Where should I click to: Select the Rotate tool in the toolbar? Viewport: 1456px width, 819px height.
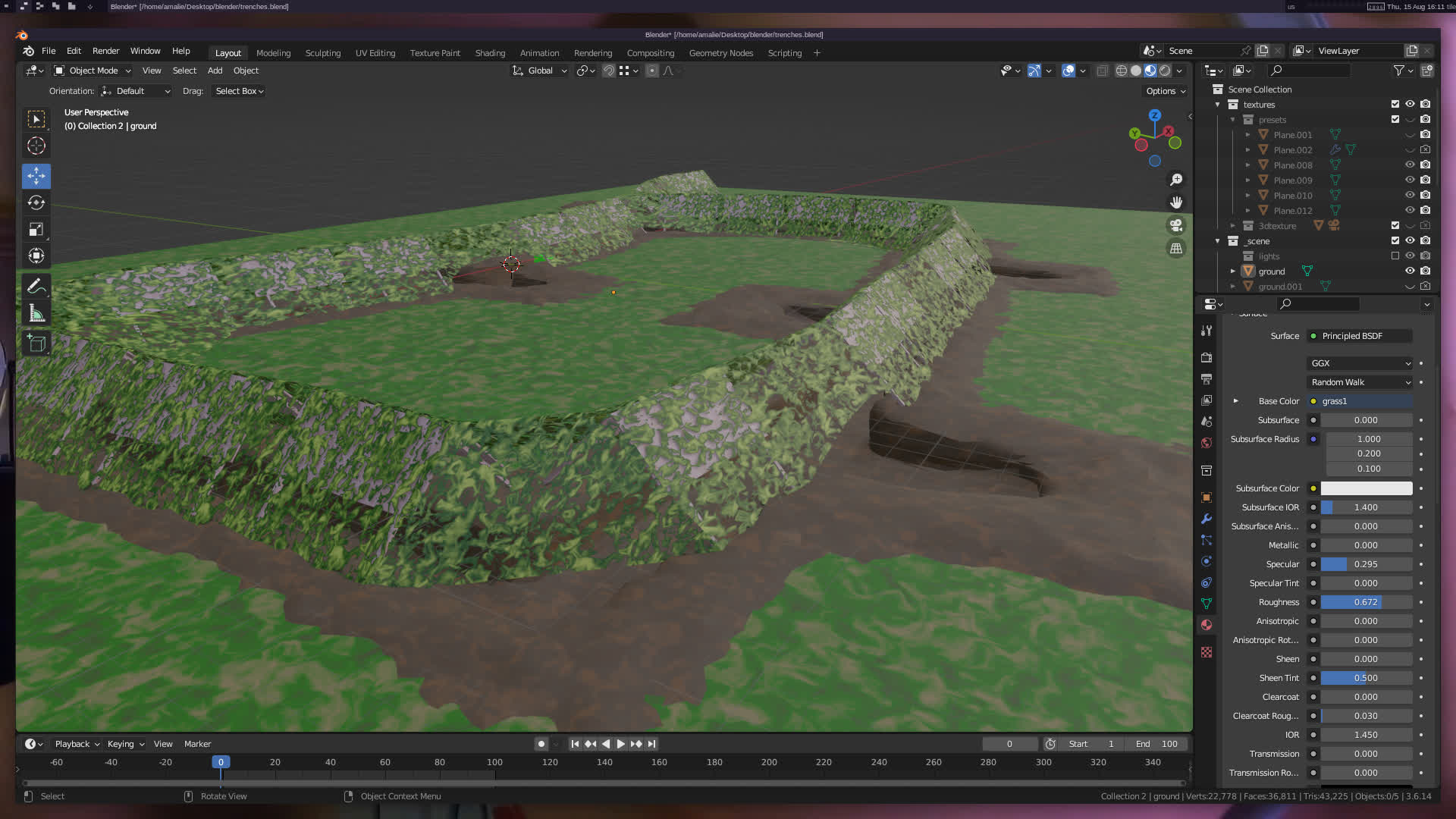point(36,202)
